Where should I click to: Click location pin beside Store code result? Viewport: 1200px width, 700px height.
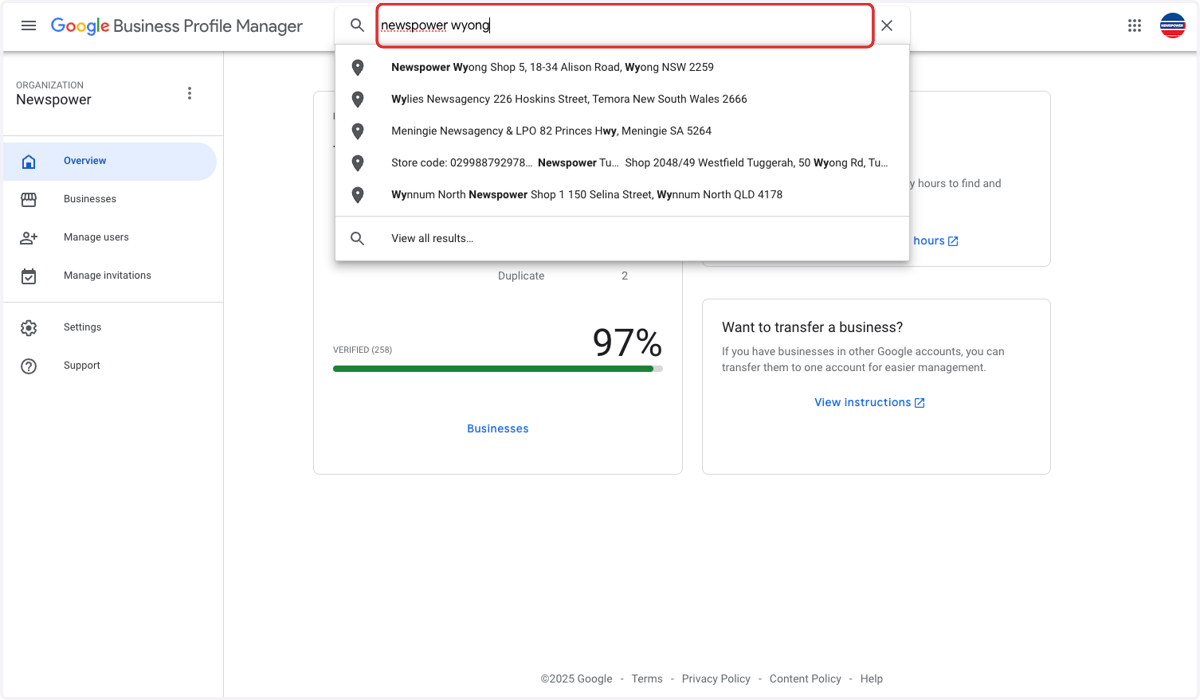click(357, 163)
